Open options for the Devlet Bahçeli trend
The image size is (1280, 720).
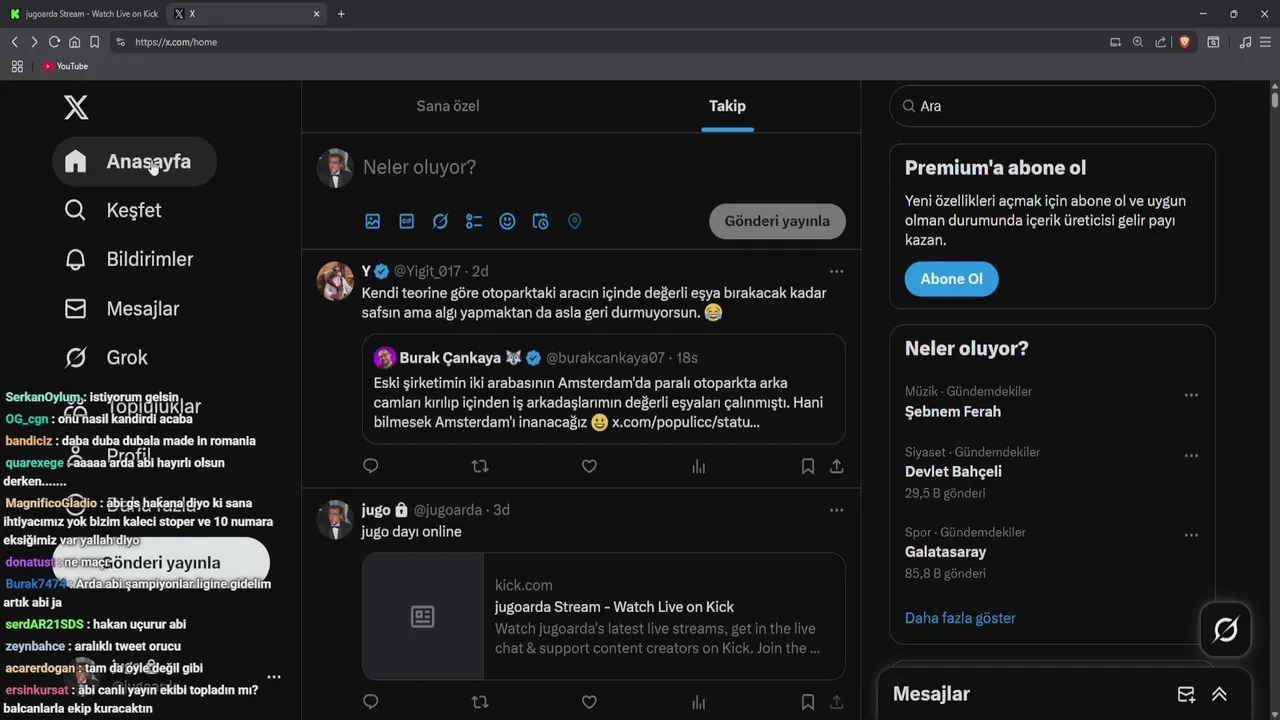pyautogui.click(x=1191, y=455)
